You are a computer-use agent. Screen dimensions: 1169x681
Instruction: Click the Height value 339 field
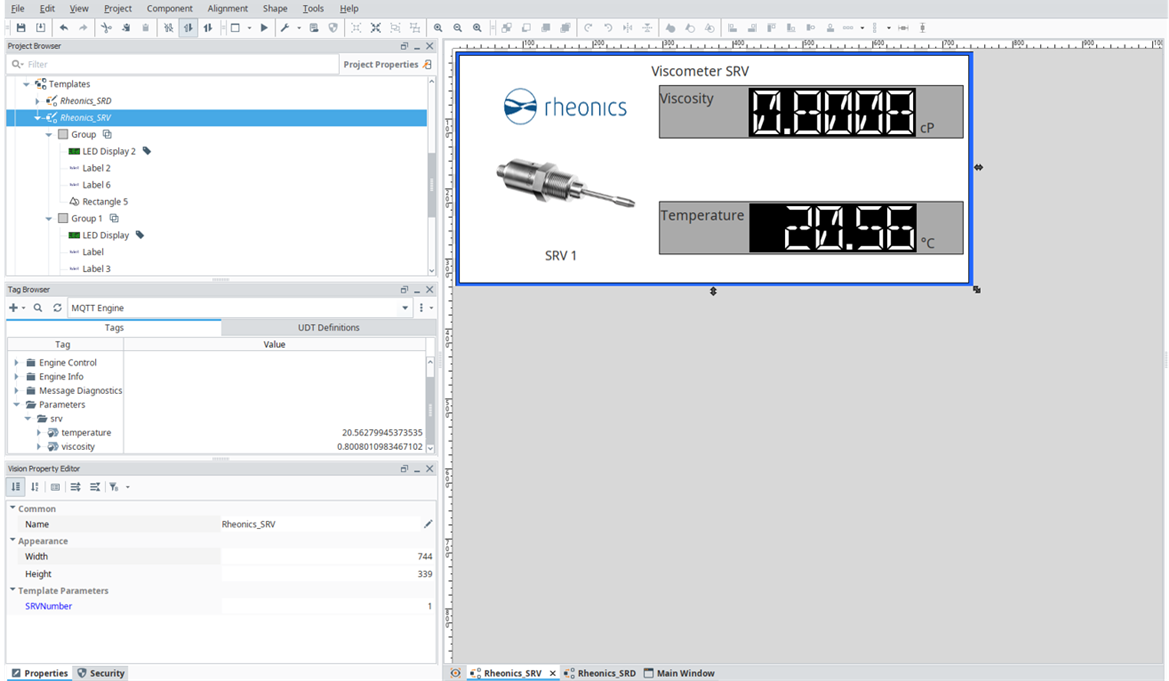pyautogui.click(x=328, y=574)
